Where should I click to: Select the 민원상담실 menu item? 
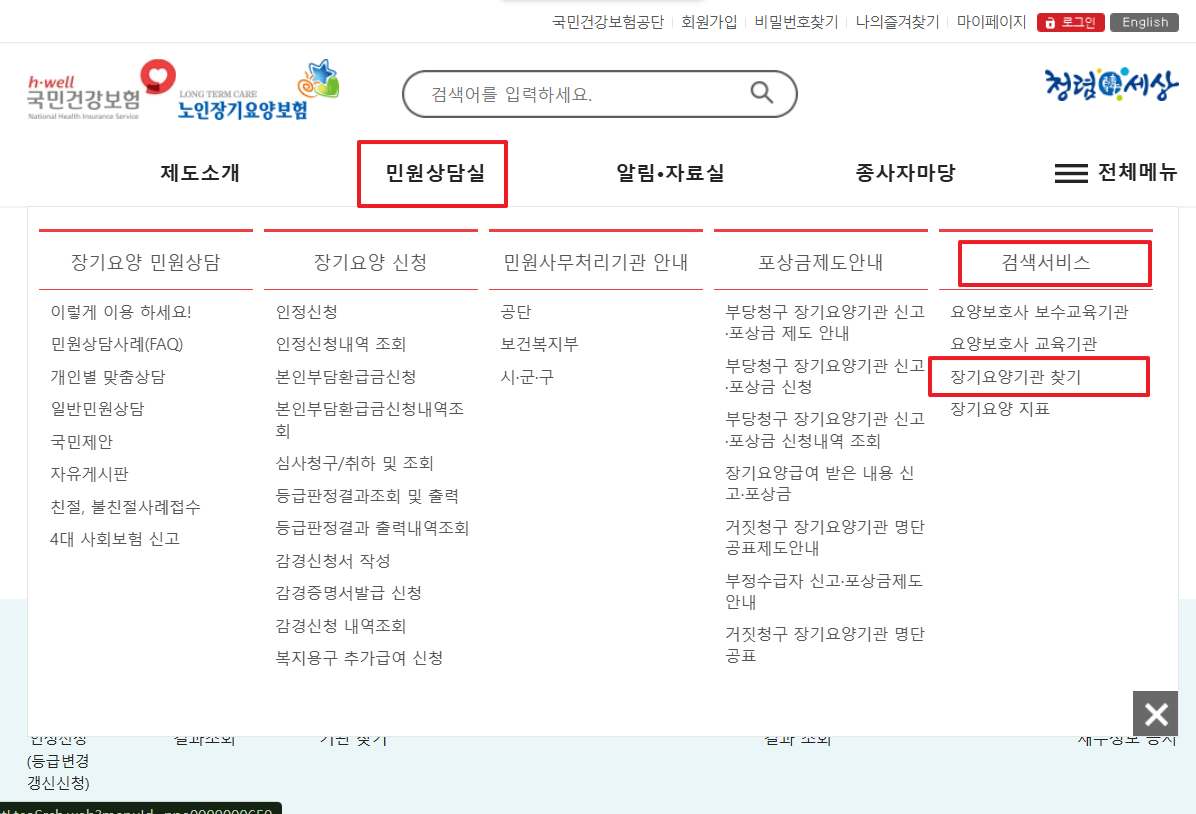(432, 172)
